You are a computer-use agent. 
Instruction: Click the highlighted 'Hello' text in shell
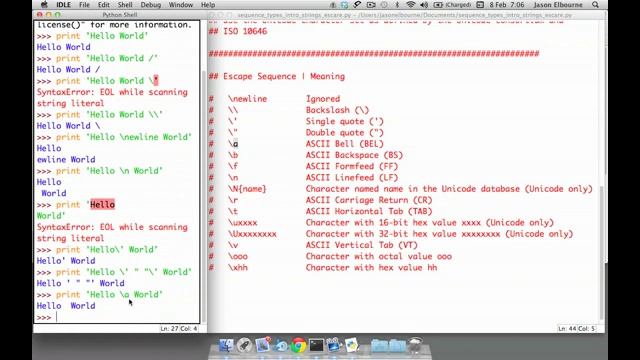(102, 204)
